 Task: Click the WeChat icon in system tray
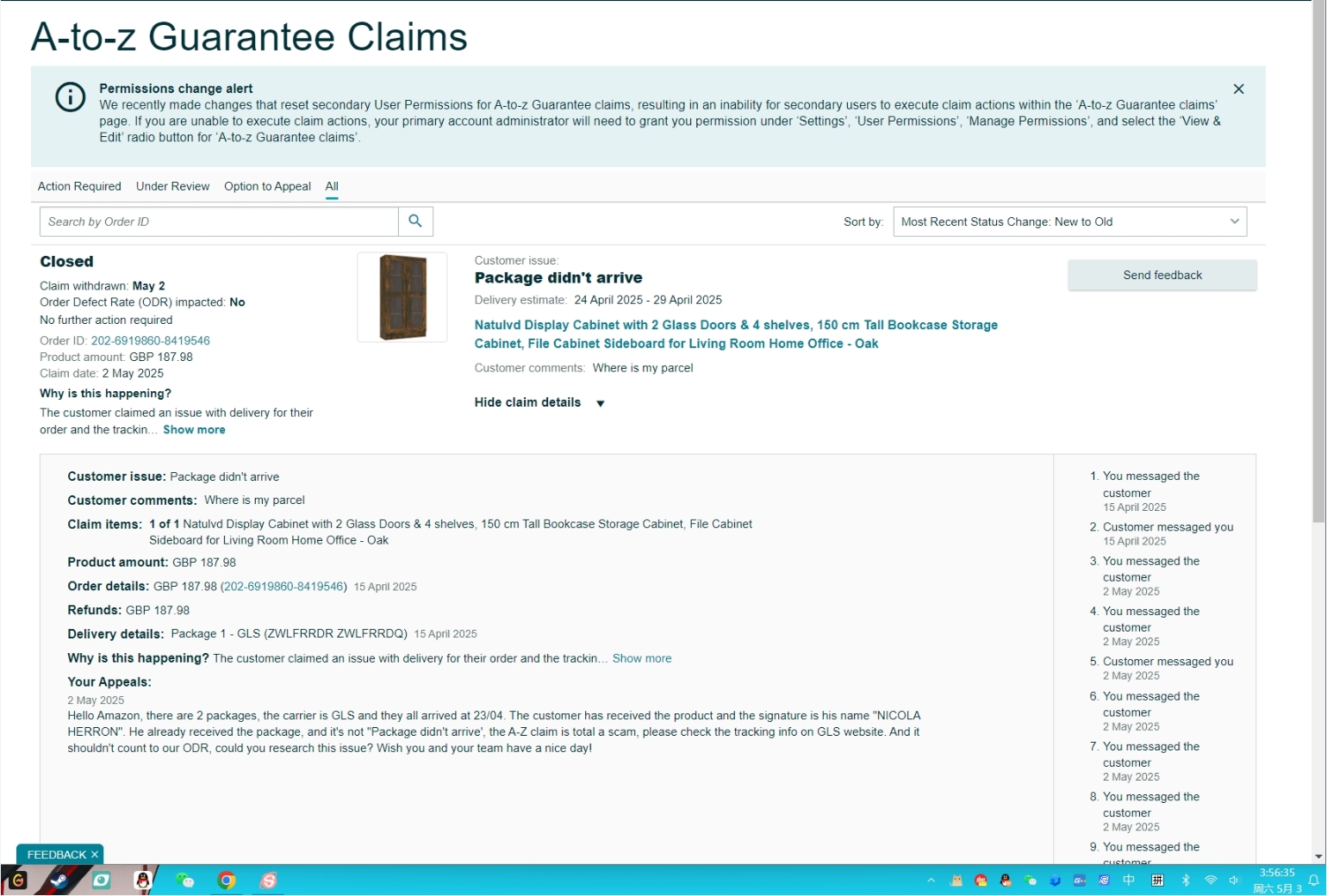[1031, 880]
